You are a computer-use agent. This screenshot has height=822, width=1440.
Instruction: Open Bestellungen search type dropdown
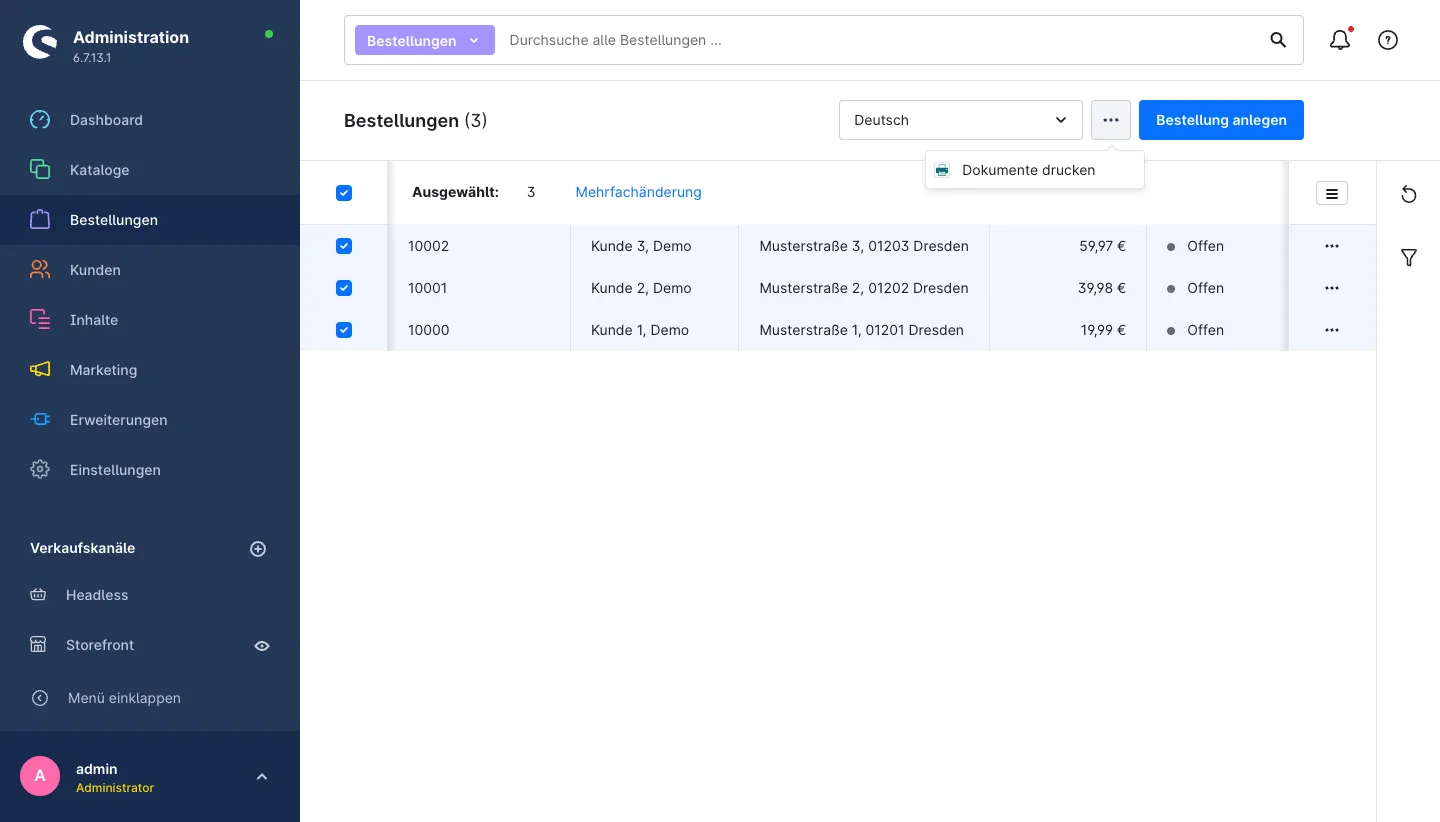(425, 40)
